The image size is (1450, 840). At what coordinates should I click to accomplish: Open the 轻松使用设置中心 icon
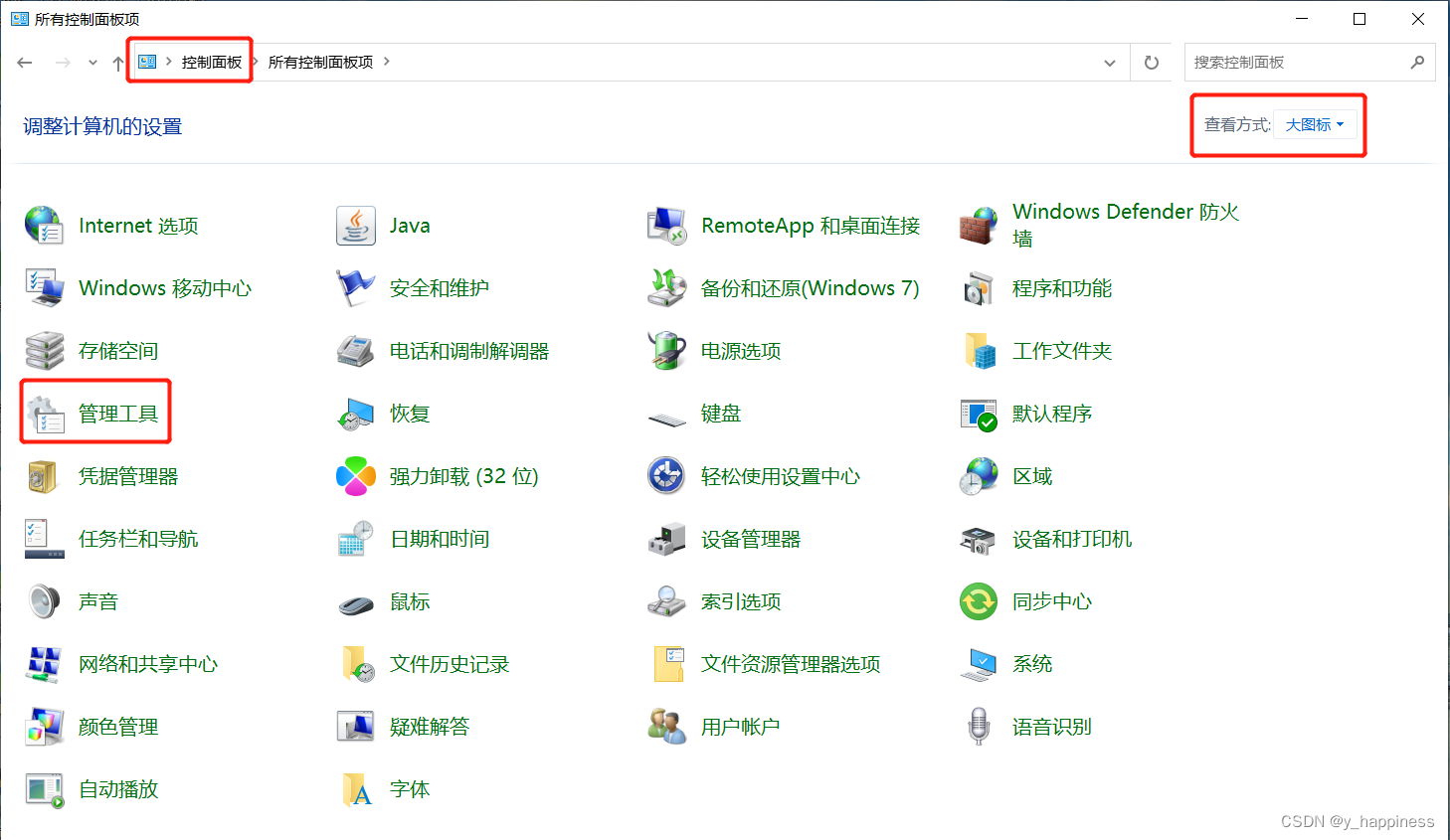[x=666, y=476]
